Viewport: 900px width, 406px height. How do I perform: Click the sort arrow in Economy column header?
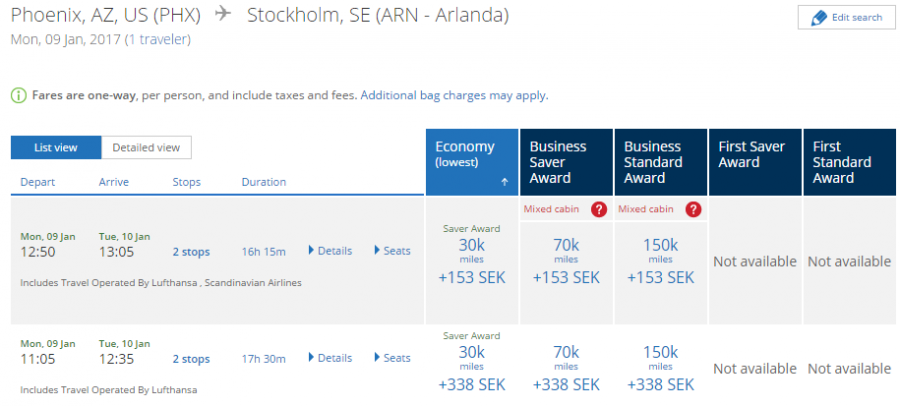coord(505,182)
